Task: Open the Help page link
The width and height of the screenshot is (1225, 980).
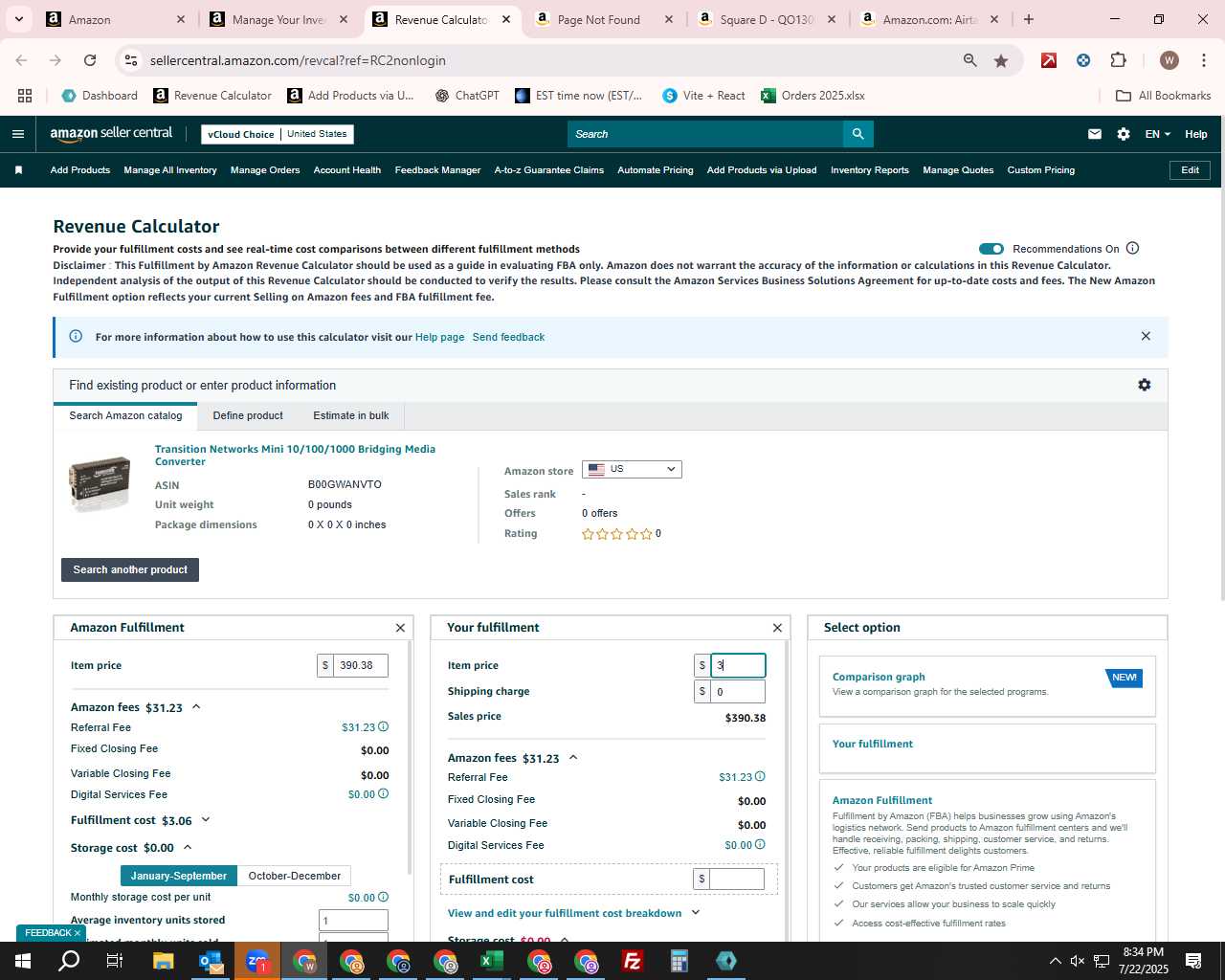Action: [439, 337]
